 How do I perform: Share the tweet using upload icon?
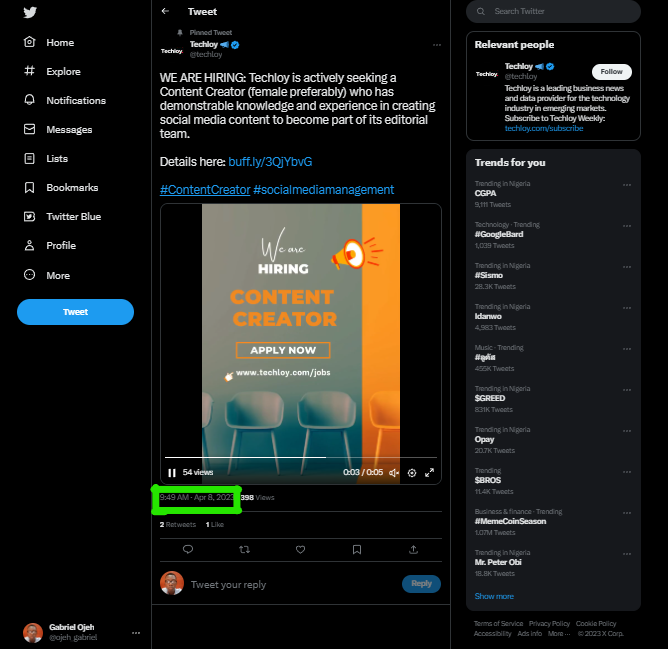[x=413, y=549]
